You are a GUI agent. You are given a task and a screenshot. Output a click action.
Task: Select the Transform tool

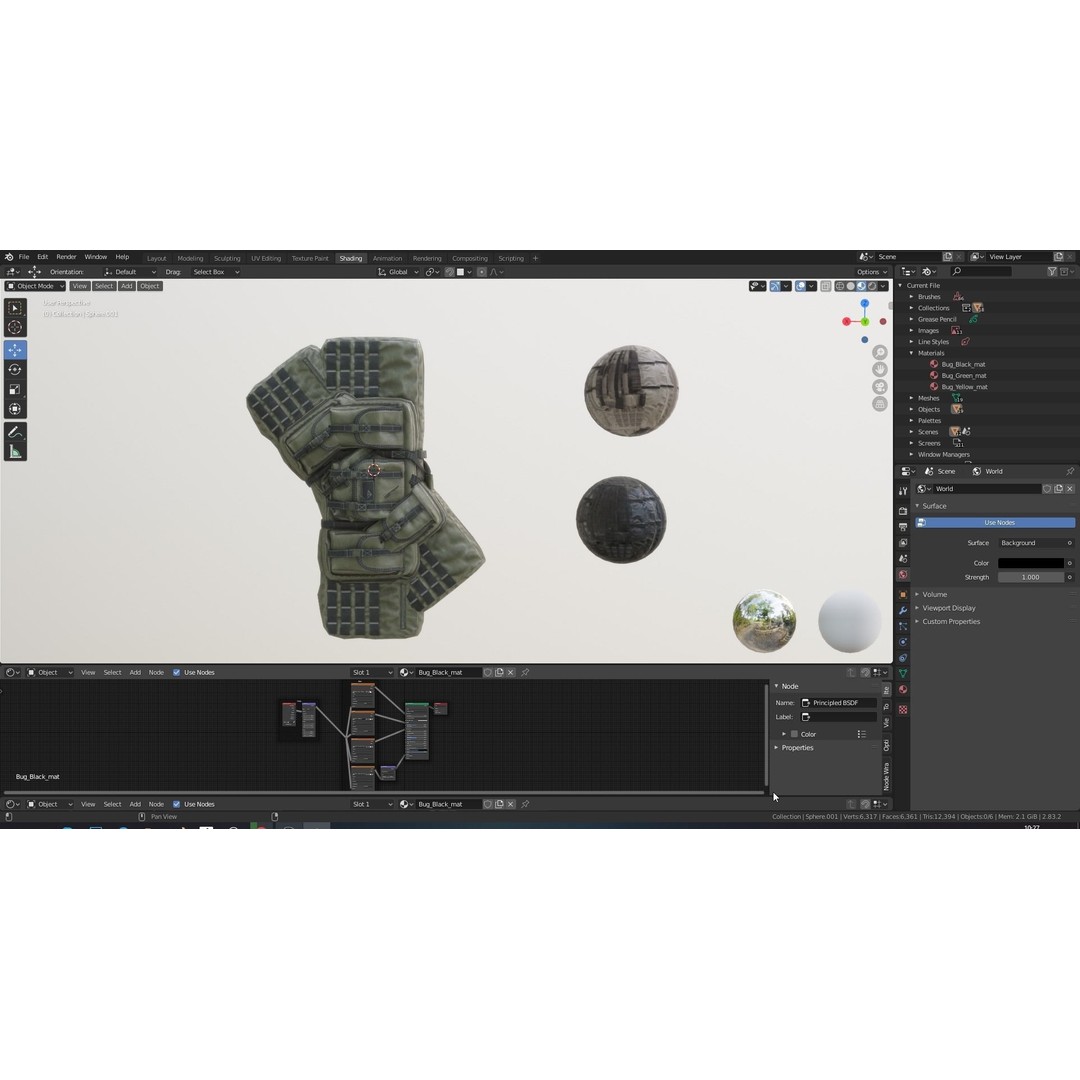click(15, 409)
